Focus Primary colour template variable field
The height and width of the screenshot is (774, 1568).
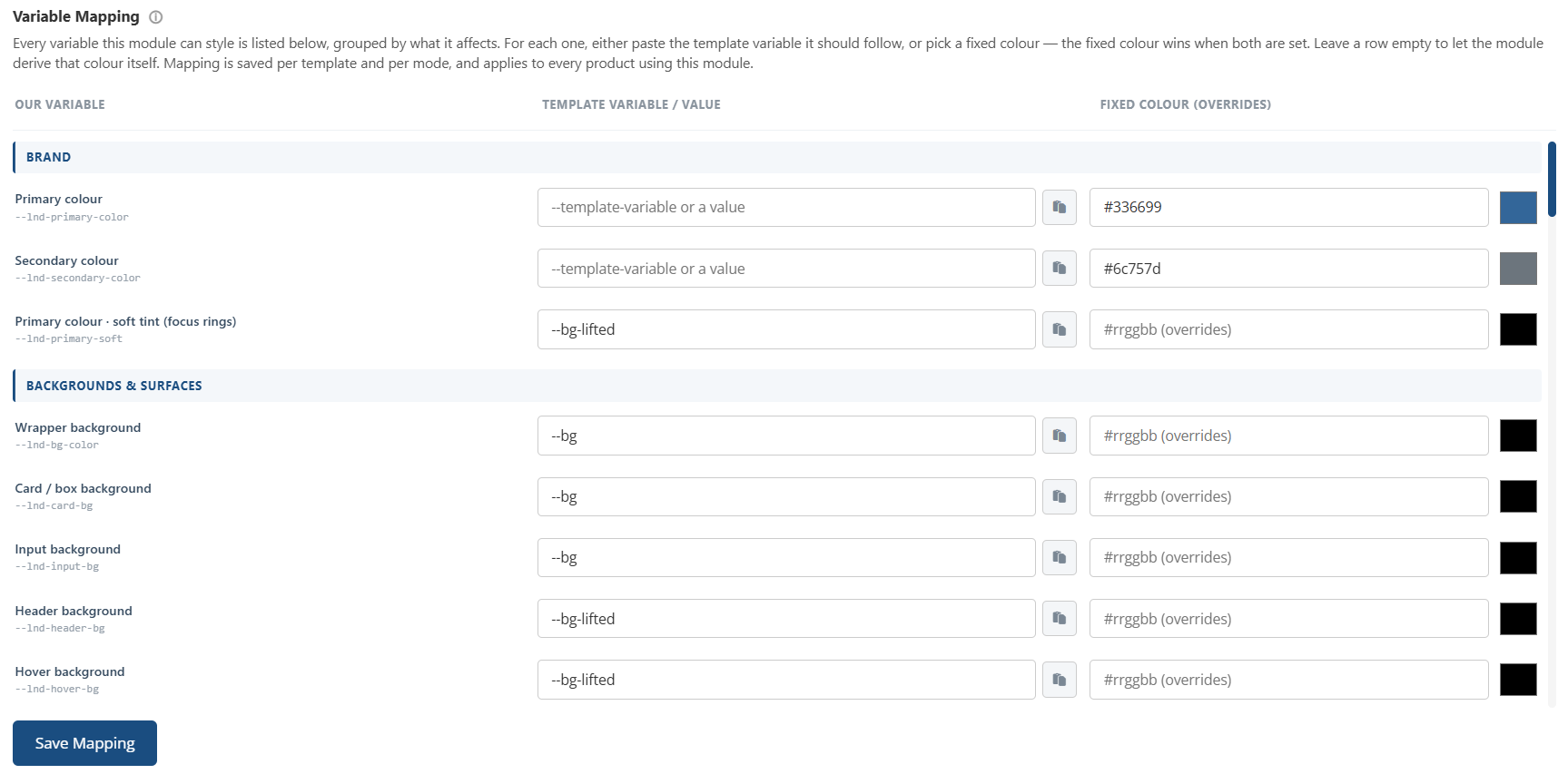(x=786, y=208)
